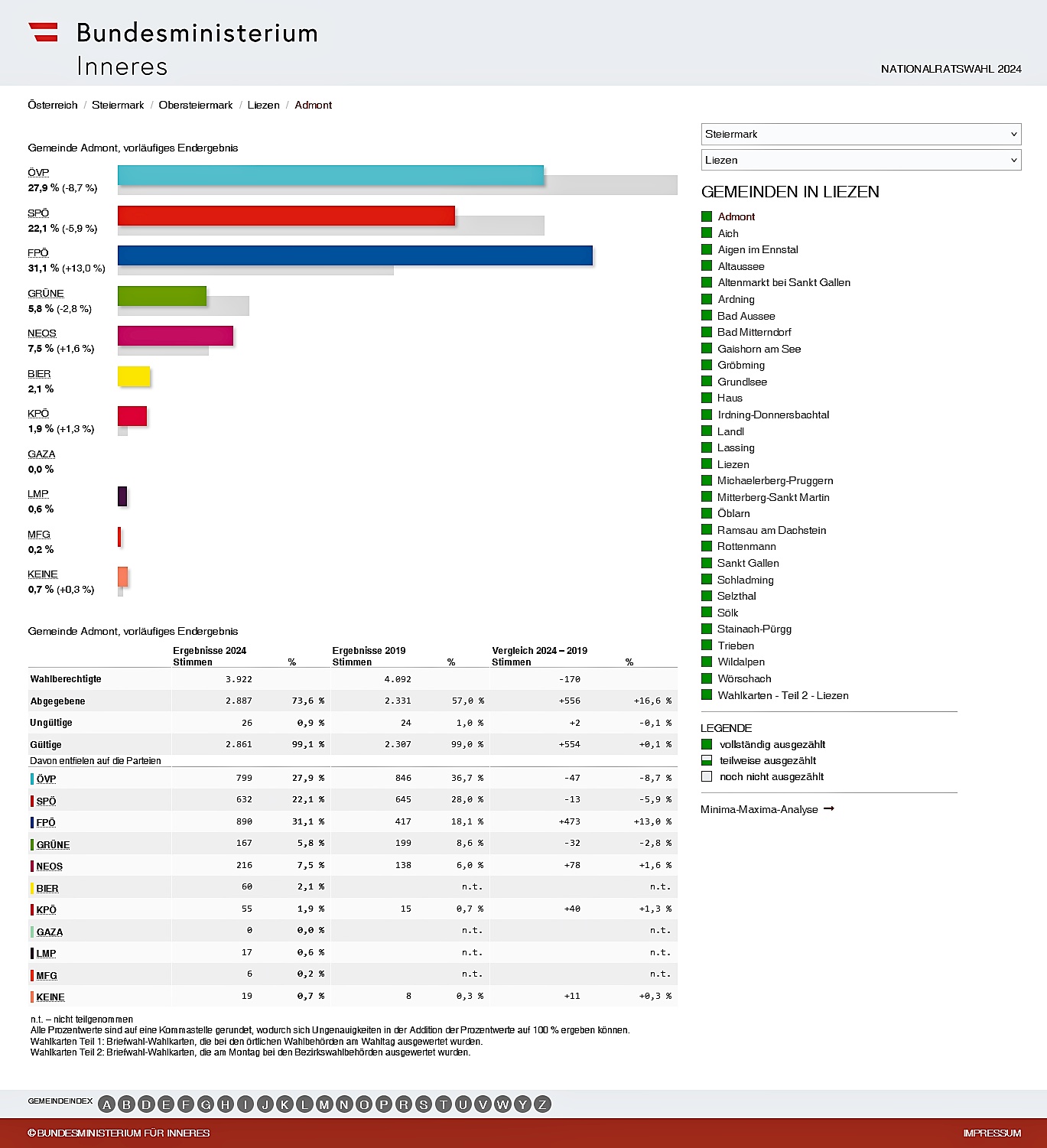The height and width of the screenshot is (1148, 1047).
Task: Click the green status box beside Admont
Action: 707,216
